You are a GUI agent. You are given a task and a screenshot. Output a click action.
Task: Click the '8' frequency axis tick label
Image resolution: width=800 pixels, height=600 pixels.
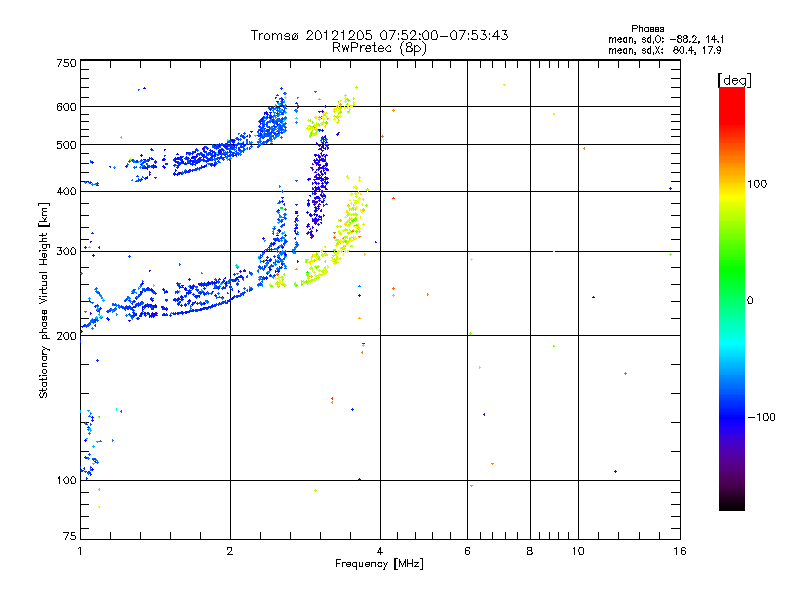coord(530,551)
